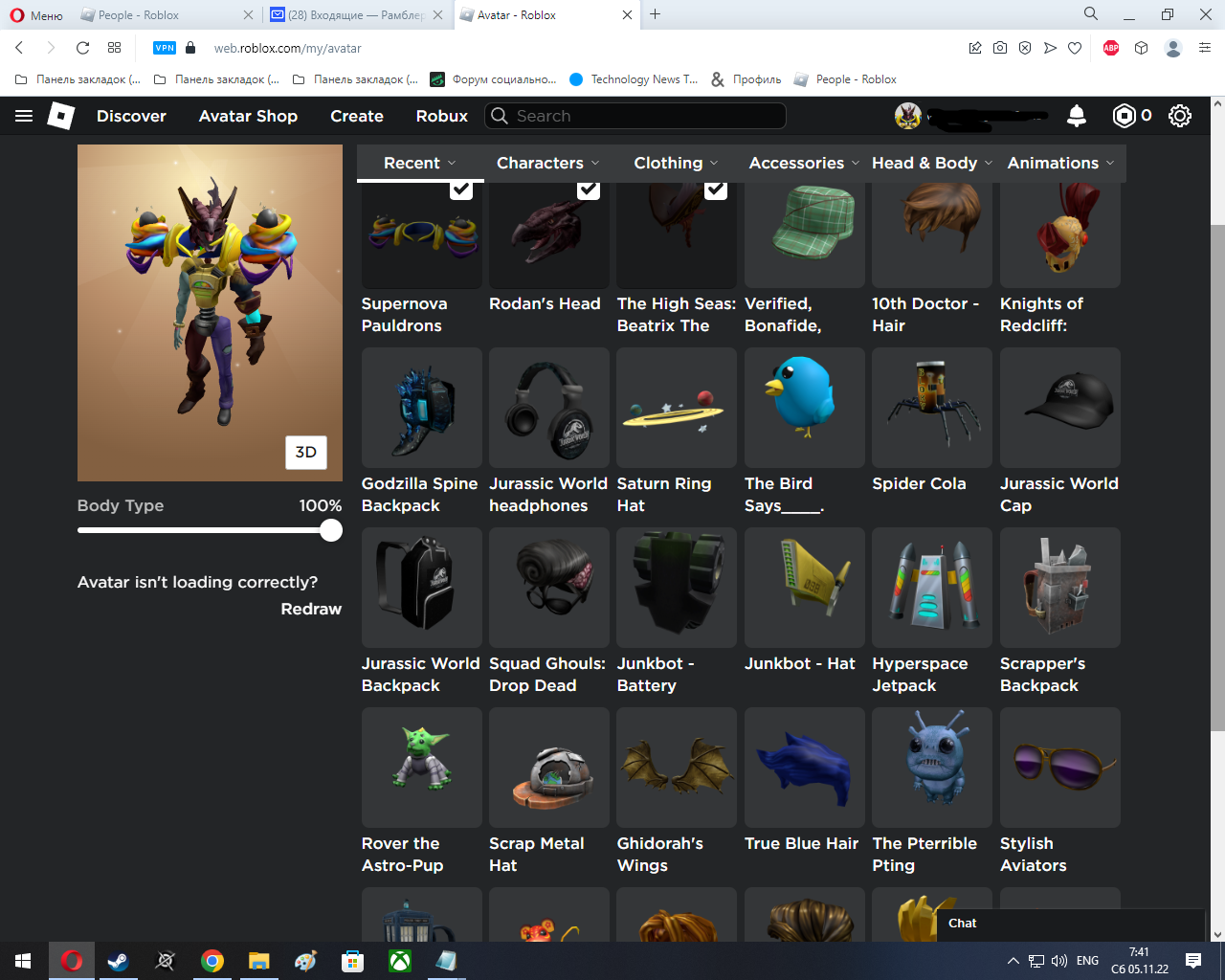Equip the True Blue Hair thumbnail
This screenshot has width=1225, height=980.
point(805,768)
